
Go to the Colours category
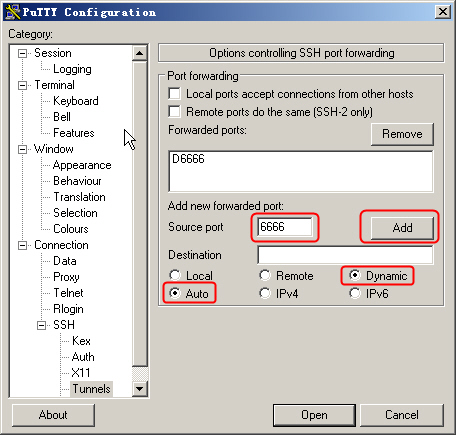coord(71,229)
